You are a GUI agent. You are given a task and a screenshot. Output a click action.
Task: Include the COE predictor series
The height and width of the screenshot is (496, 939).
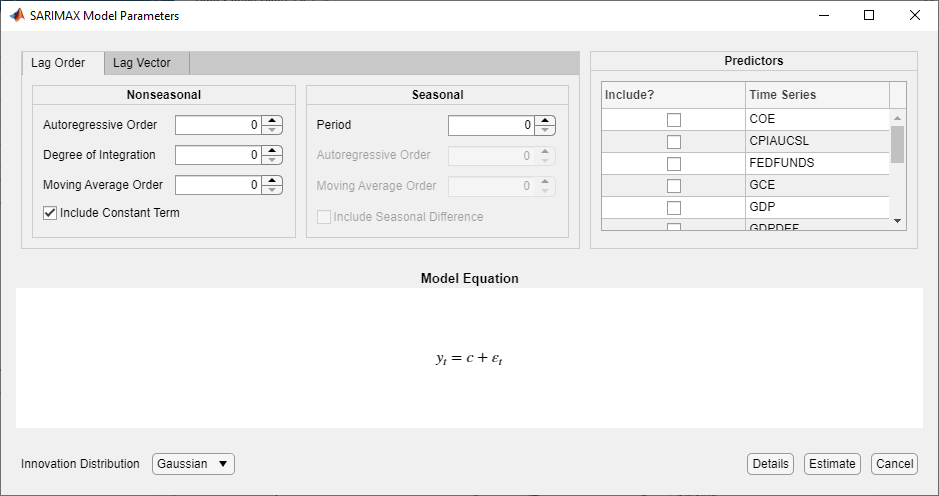coord(674,119)
